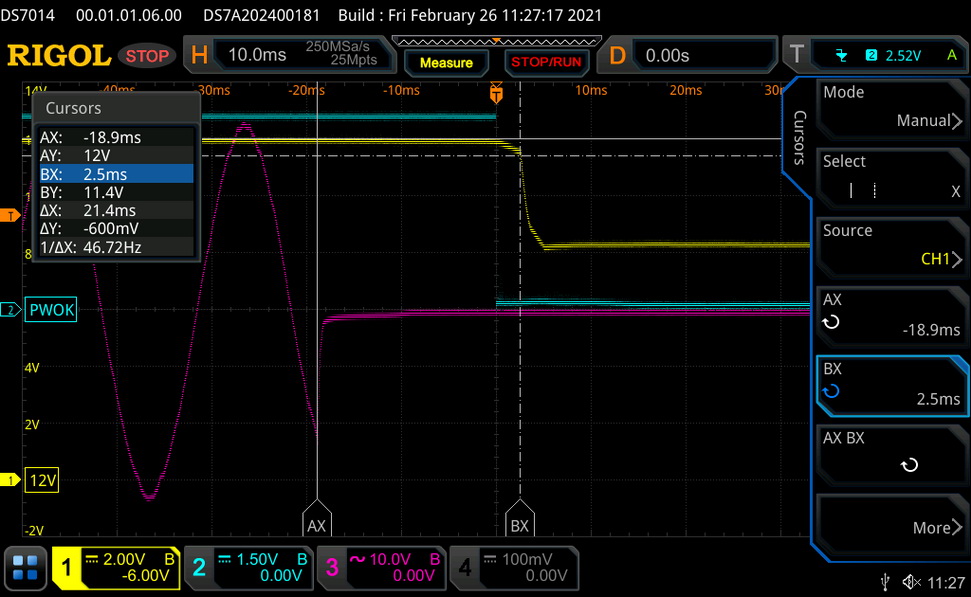The height and width of the screenshot is (597, 971).
Task: Select the AX BX menu item
Action: tap(892, 455)
